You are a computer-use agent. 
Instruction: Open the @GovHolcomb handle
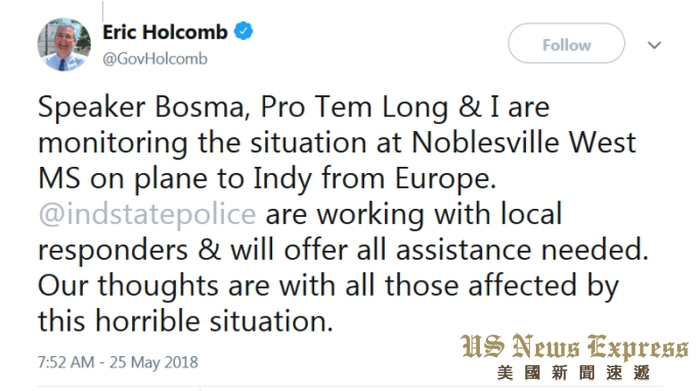coord(155,58)
